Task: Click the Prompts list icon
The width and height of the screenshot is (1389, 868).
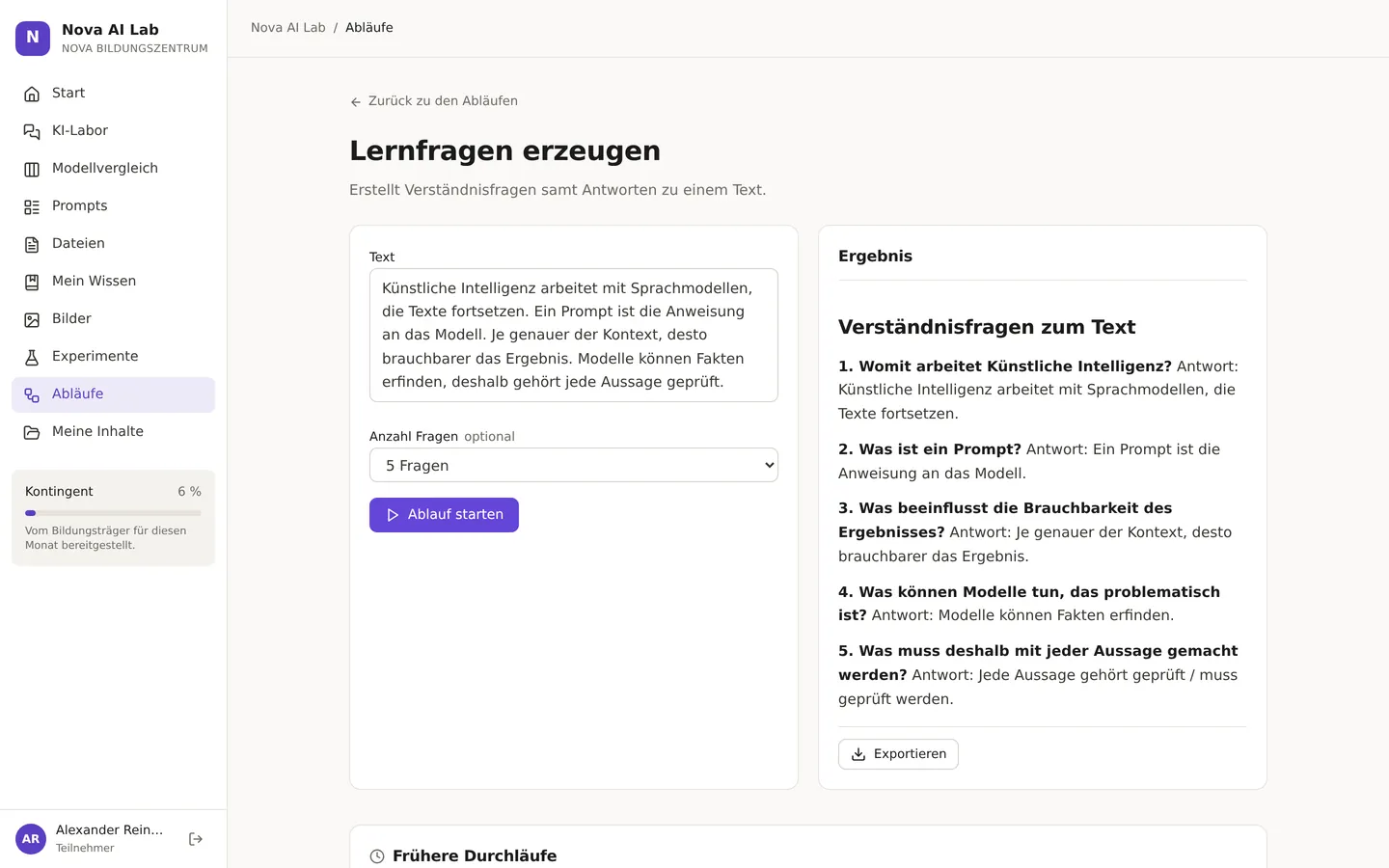Action: [x=32, y=206]
